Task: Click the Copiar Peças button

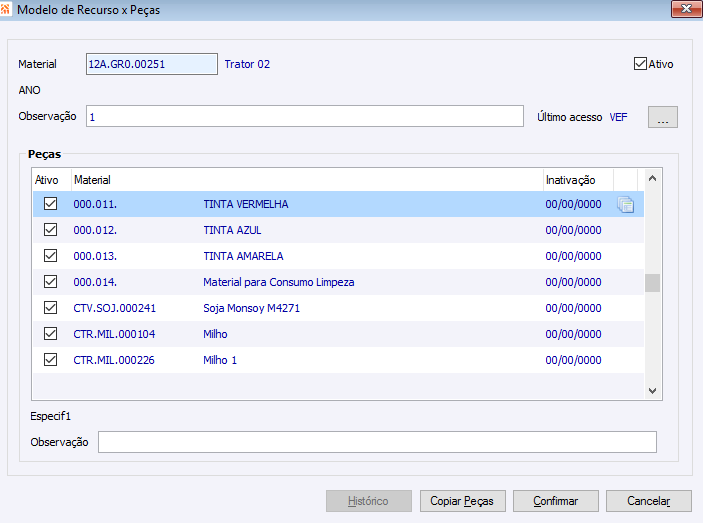Action: [x=462, y=501]
